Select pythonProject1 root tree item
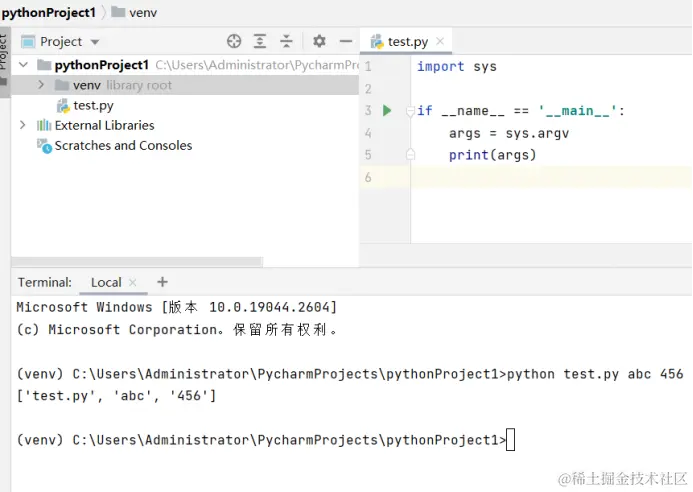The image size is (693, 492). tap(102, 65)
